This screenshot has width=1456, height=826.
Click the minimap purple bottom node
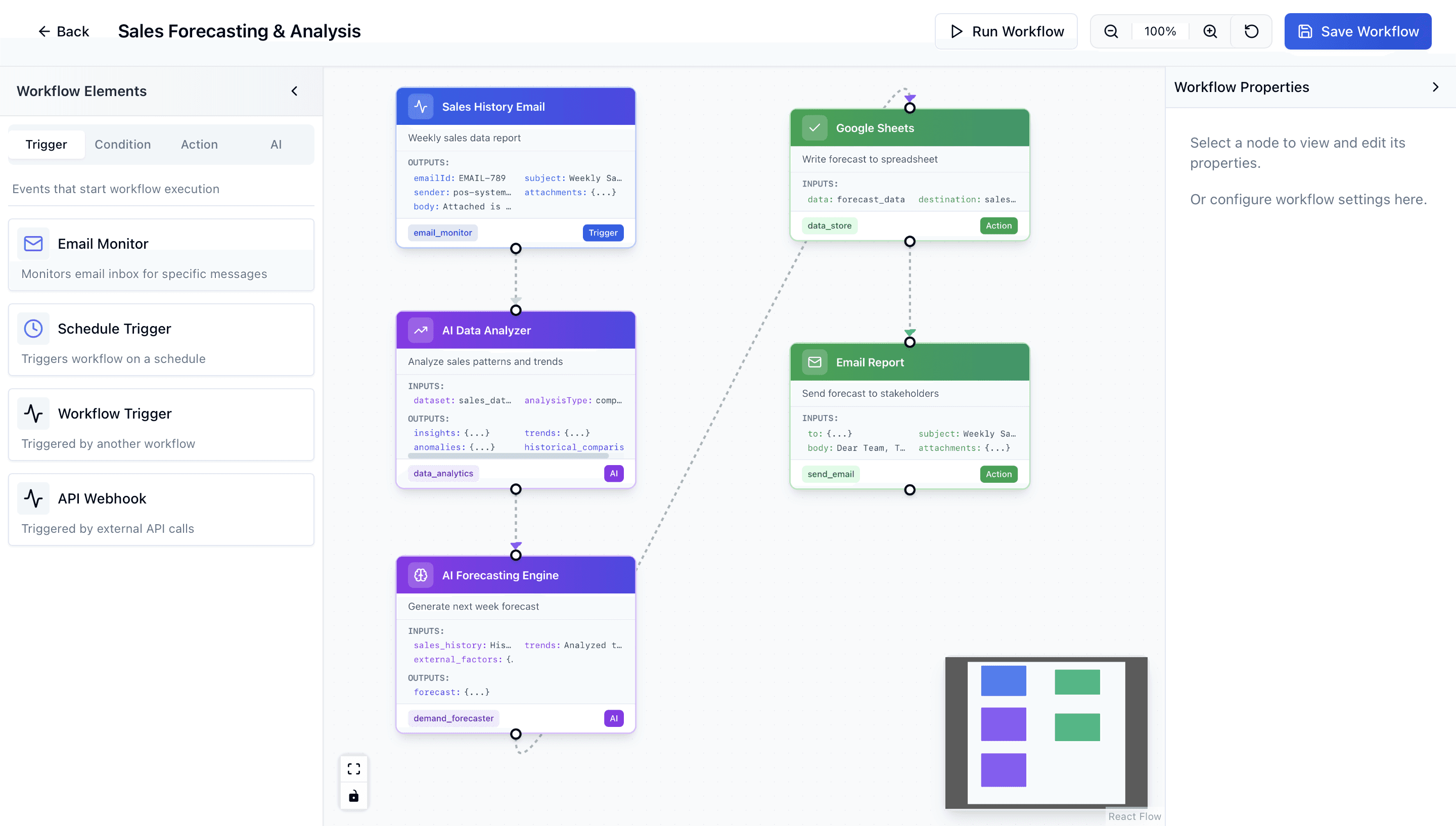coord(1003,769)
